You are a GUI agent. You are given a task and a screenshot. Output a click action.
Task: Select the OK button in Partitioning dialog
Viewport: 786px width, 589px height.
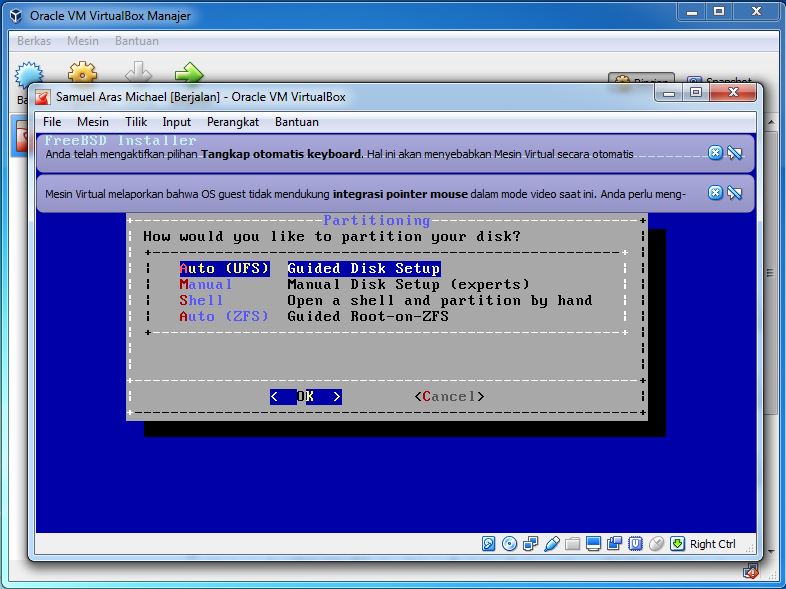coord(306,397)
